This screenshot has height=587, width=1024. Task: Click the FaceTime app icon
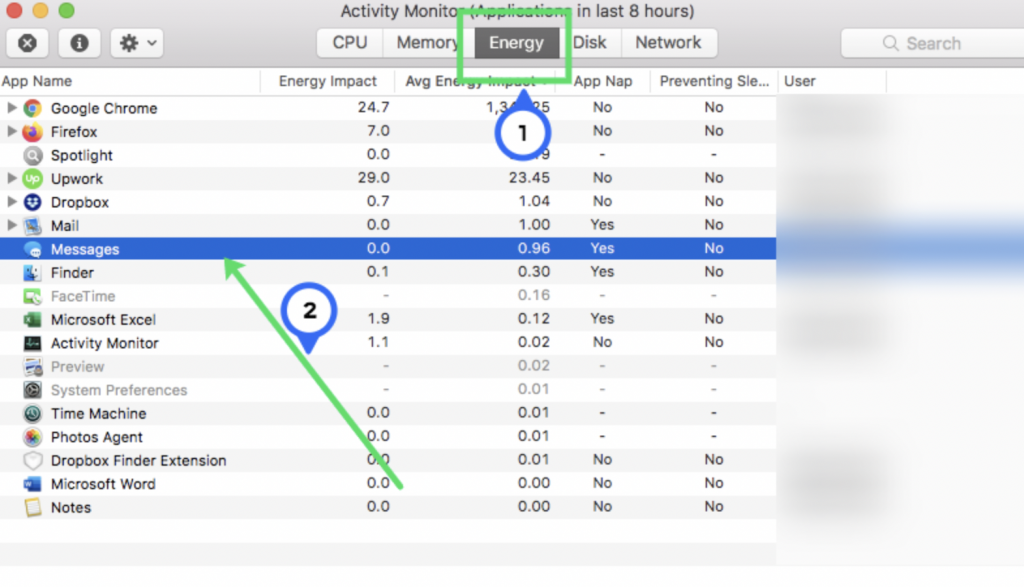point(32,296)
